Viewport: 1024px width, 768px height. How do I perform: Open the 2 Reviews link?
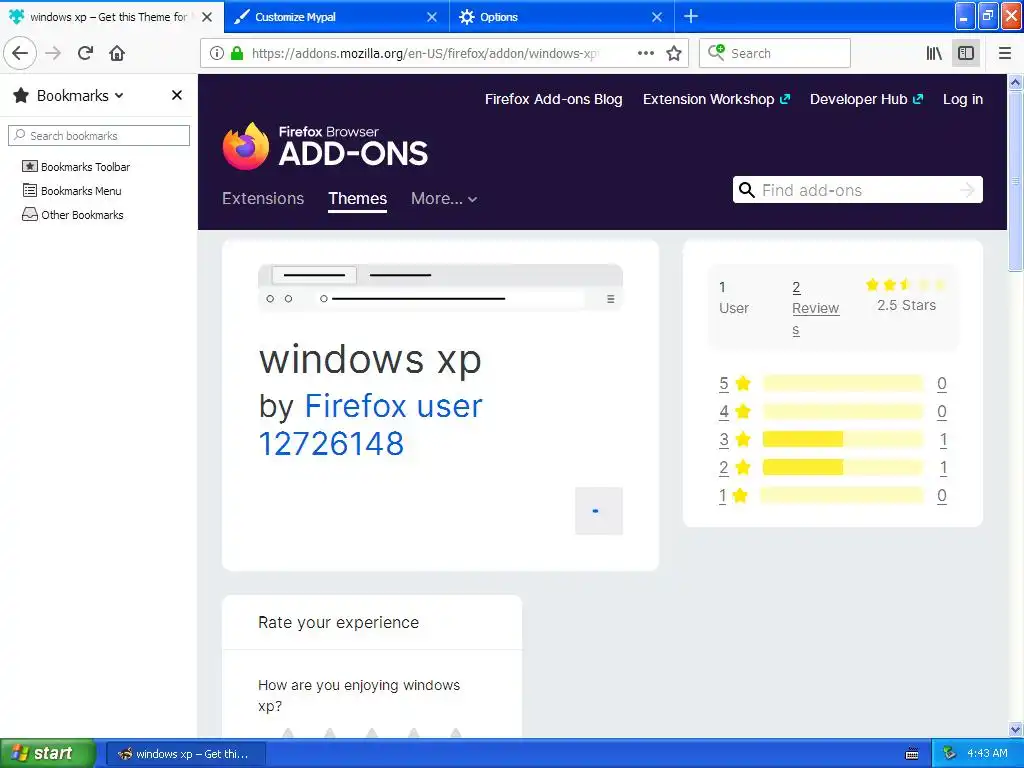tap(815, 308)
